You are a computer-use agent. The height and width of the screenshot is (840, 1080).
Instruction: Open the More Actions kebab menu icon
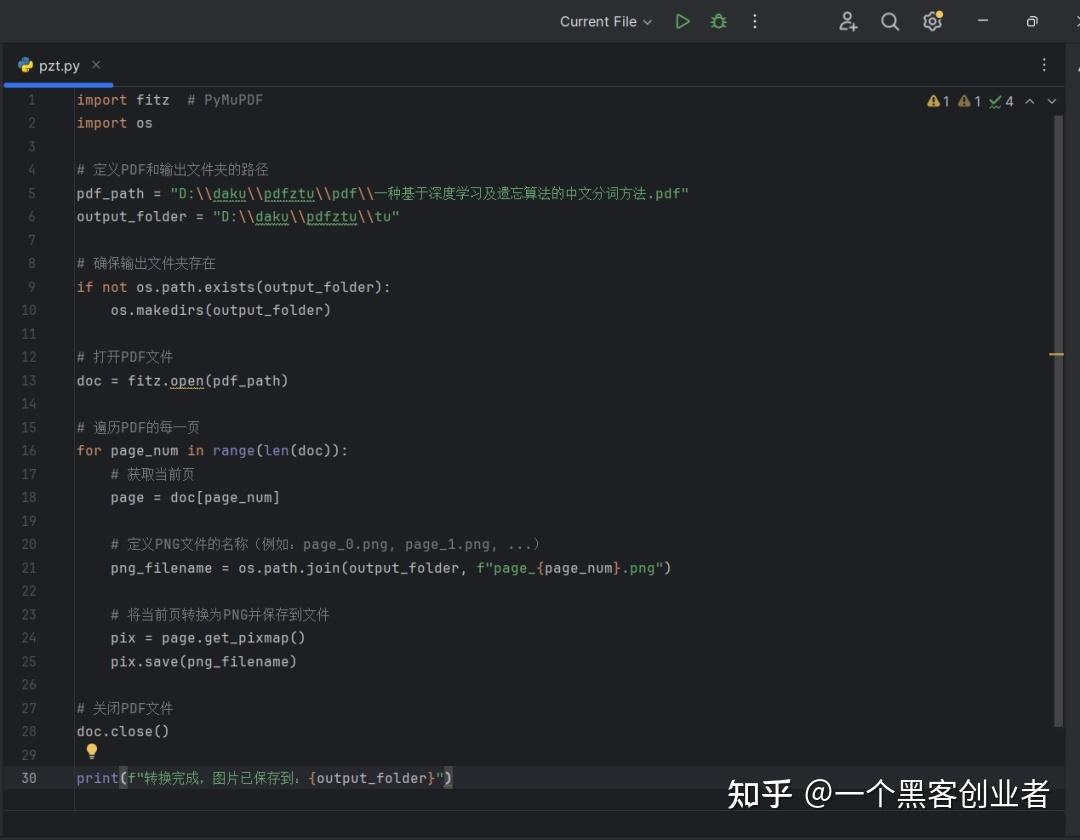point(755,21)
